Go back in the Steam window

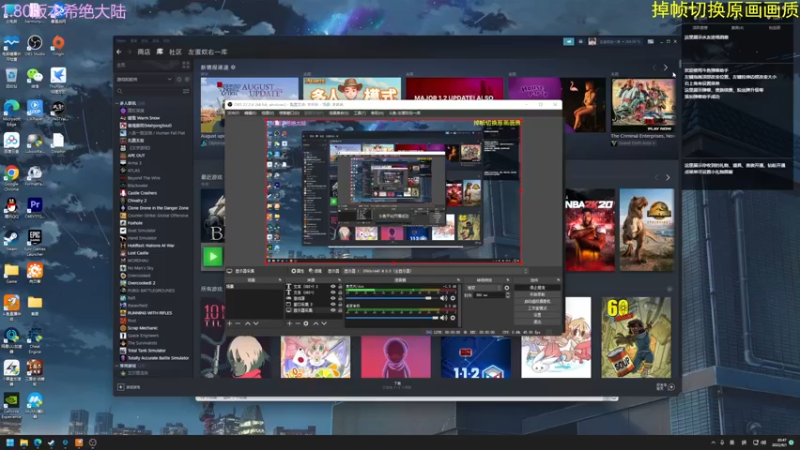(119, 52)
